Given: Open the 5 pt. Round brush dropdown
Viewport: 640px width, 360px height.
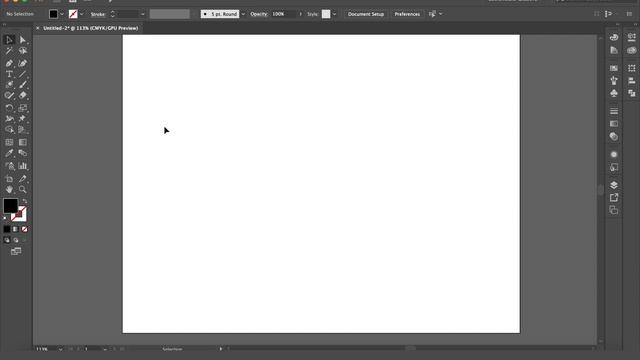Looking at the screenshot, I should [243, 14].
